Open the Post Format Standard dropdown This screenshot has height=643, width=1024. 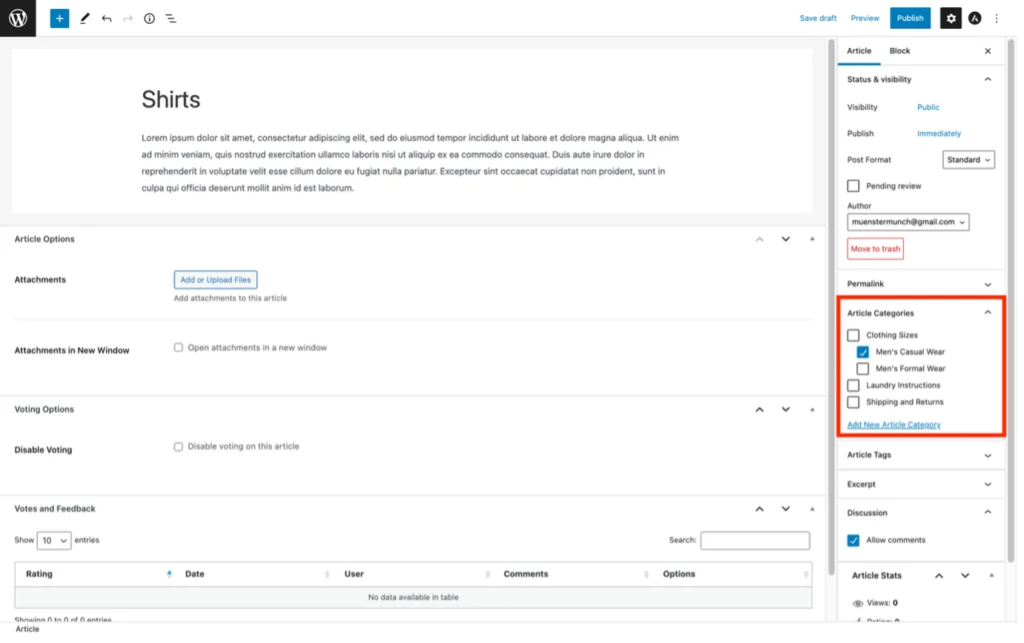968,160
